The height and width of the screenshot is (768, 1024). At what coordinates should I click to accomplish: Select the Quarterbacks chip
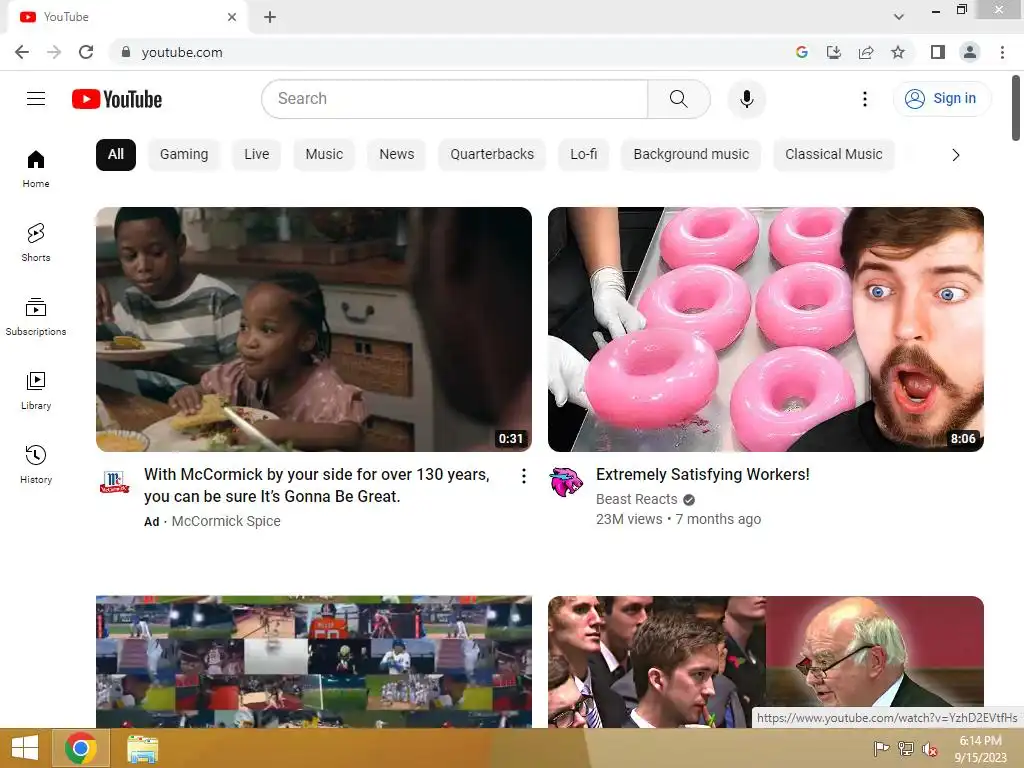pyautogui.click(x=492, y=155)
